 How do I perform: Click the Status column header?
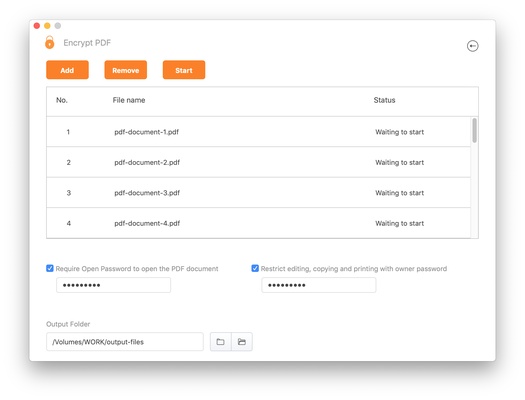coord(384,100)
